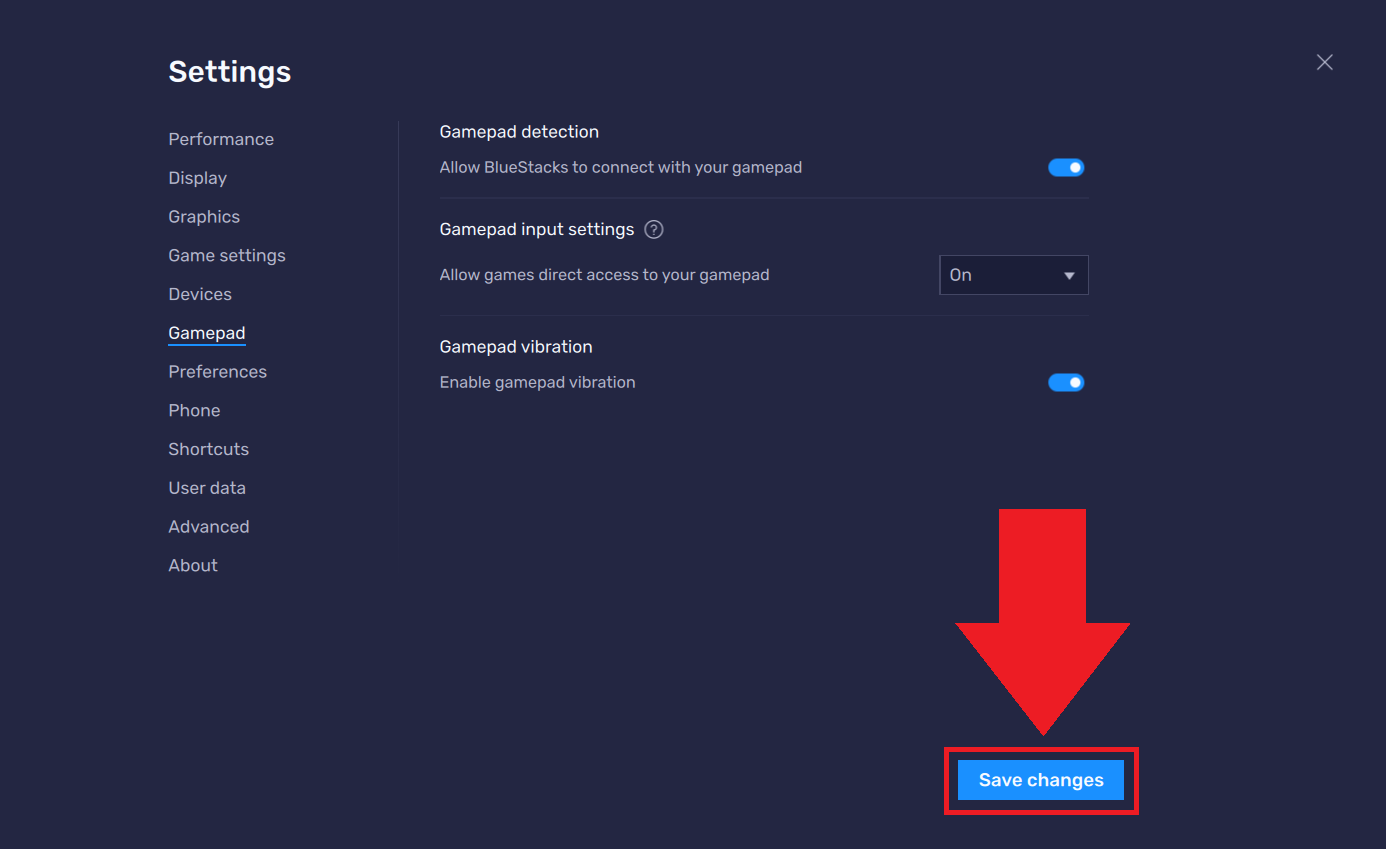
Task: Change 'Allow games direct access' setting
Action: [1013, 274]
